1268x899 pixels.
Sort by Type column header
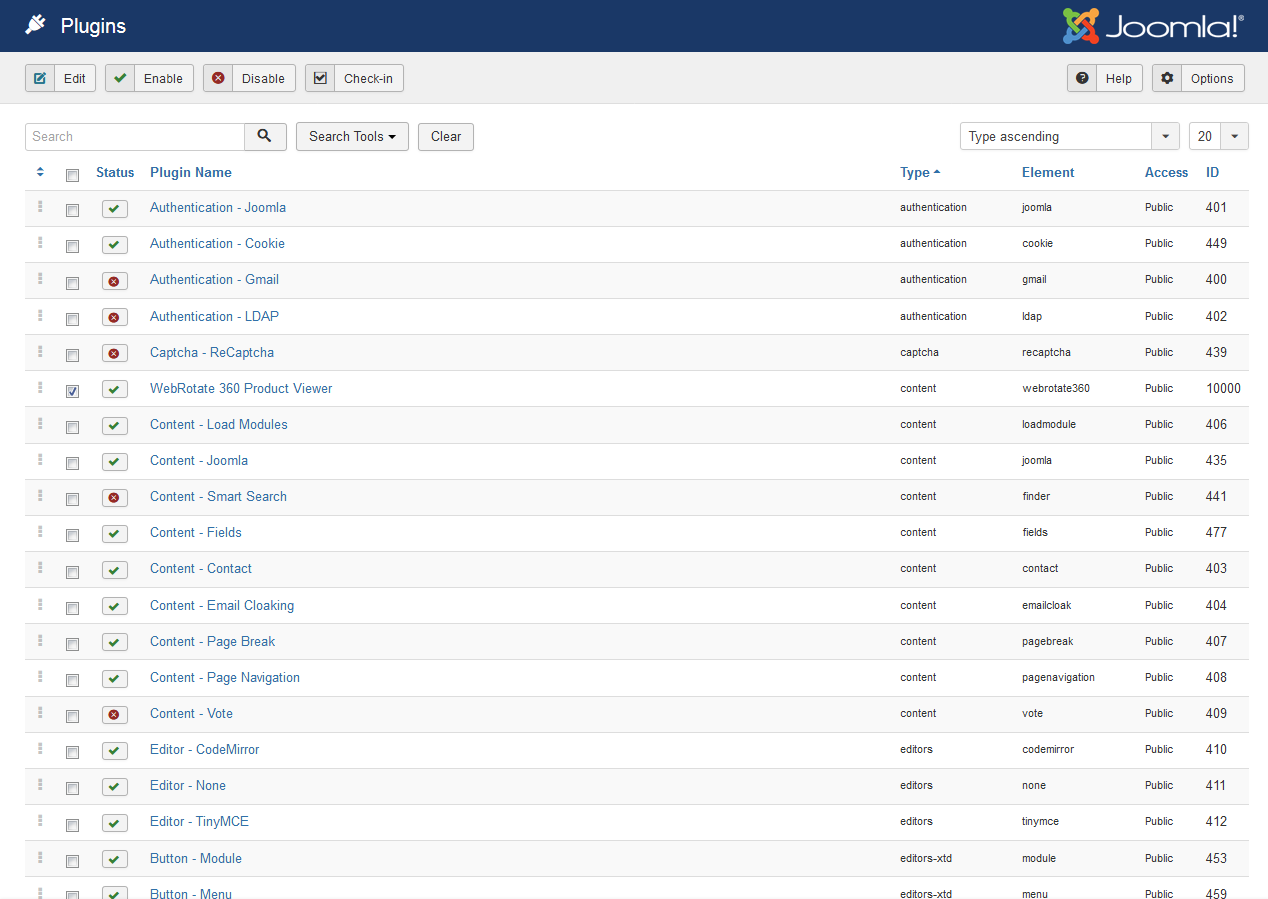pos(920,172)
